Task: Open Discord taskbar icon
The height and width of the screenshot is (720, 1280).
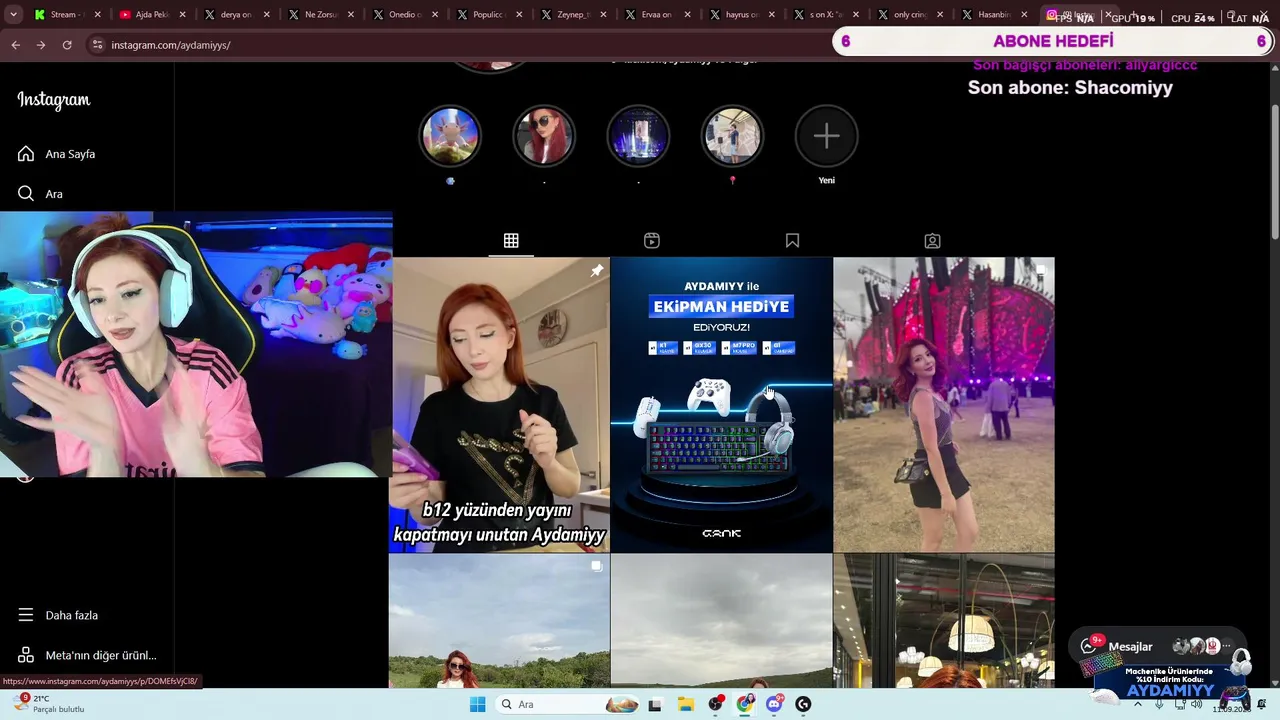Action: tap(774, 704)
